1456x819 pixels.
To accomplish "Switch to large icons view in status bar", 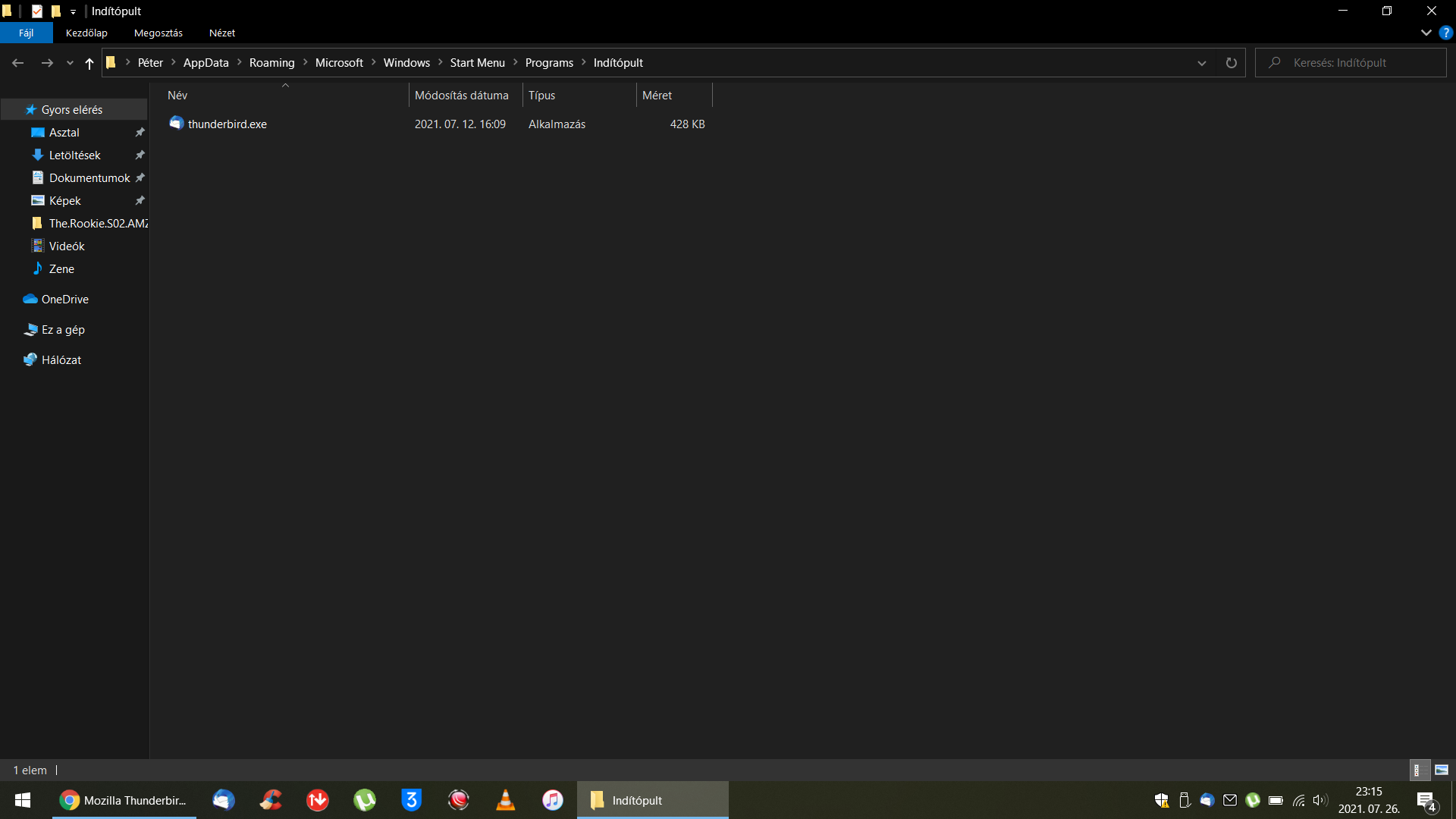I will tap(1442, 770).
